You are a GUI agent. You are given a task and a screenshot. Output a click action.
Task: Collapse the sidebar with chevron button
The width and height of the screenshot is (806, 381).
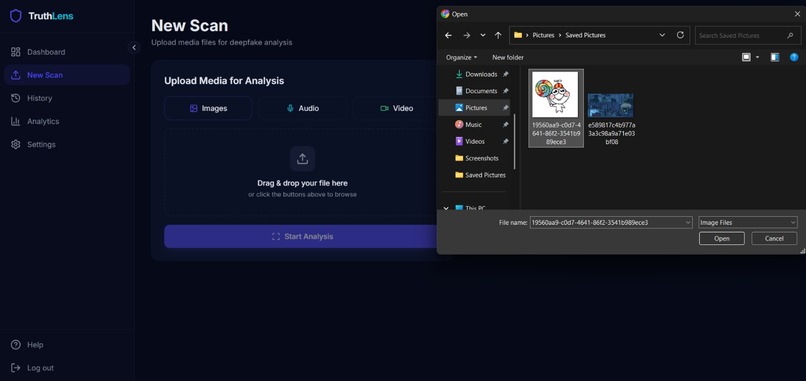[x=134, y=47]
